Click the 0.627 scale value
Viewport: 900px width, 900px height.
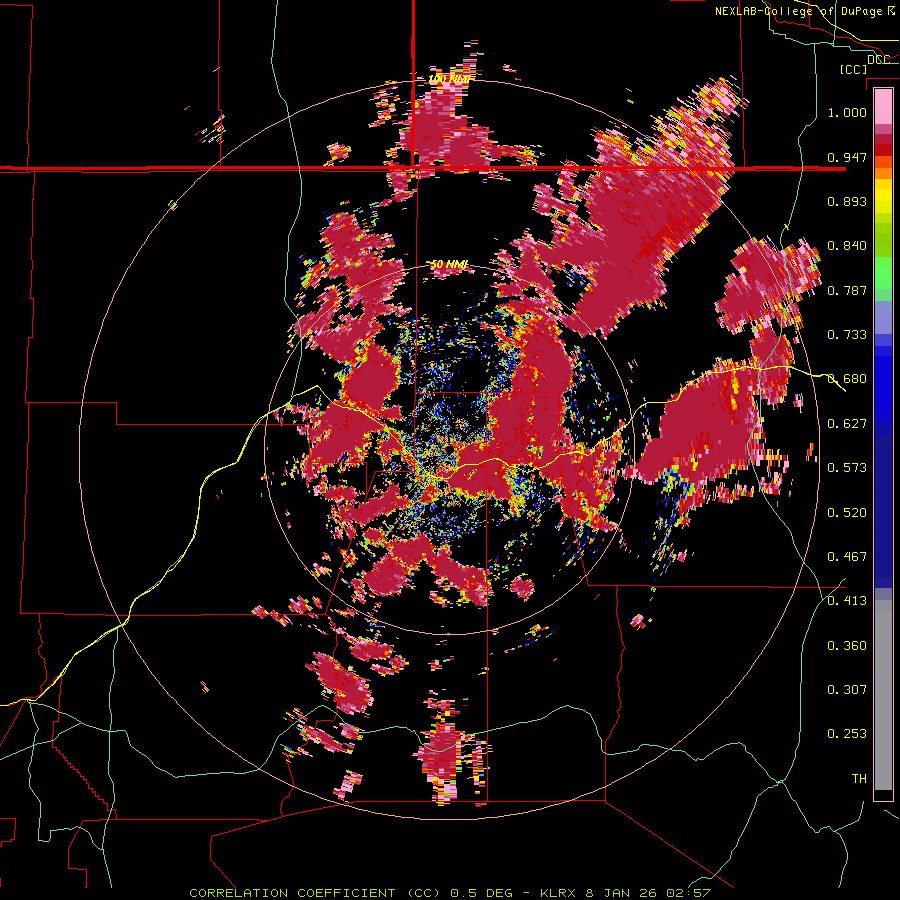tap(847, 424)
